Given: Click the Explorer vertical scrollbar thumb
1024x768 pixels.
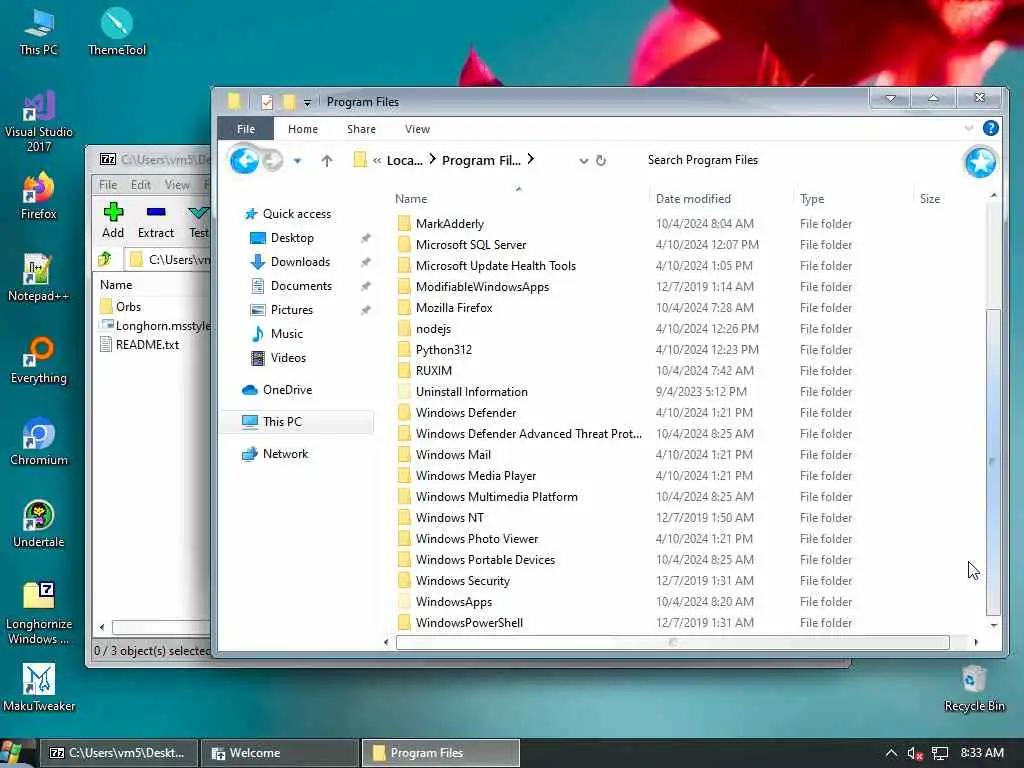Looking at the screenshot, I should pos(993,460).
